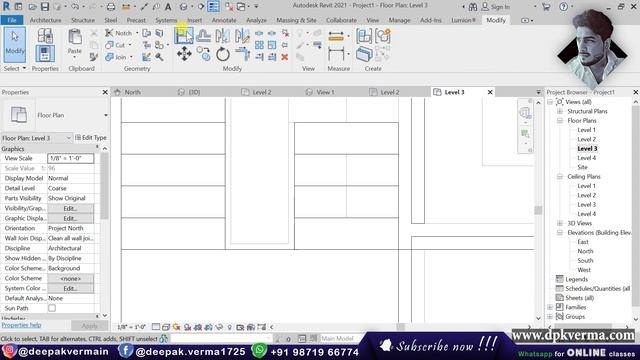Click the Text 'A' icon in quick access toolbar

click(x=168, y=7)
